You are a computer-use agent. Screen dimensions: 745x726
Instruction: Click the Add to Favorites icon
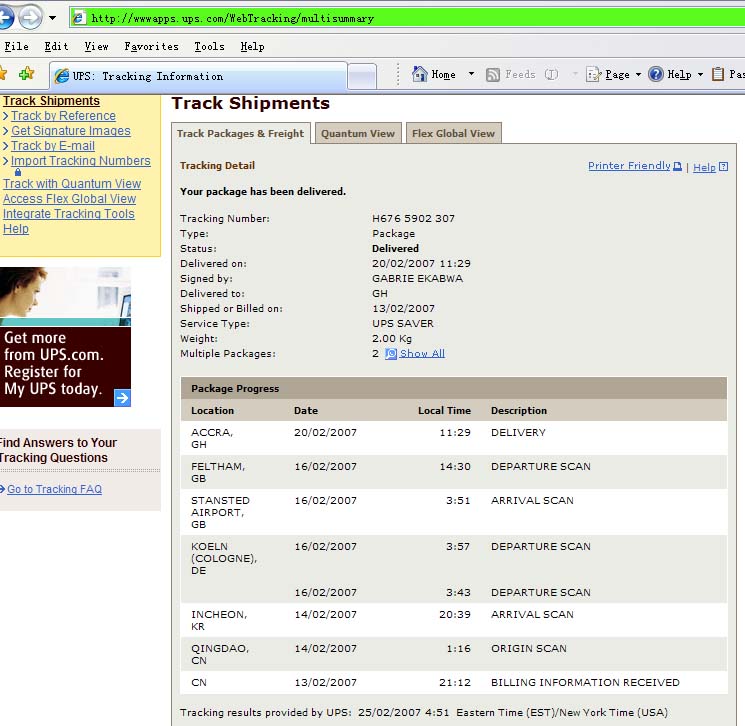26,74
